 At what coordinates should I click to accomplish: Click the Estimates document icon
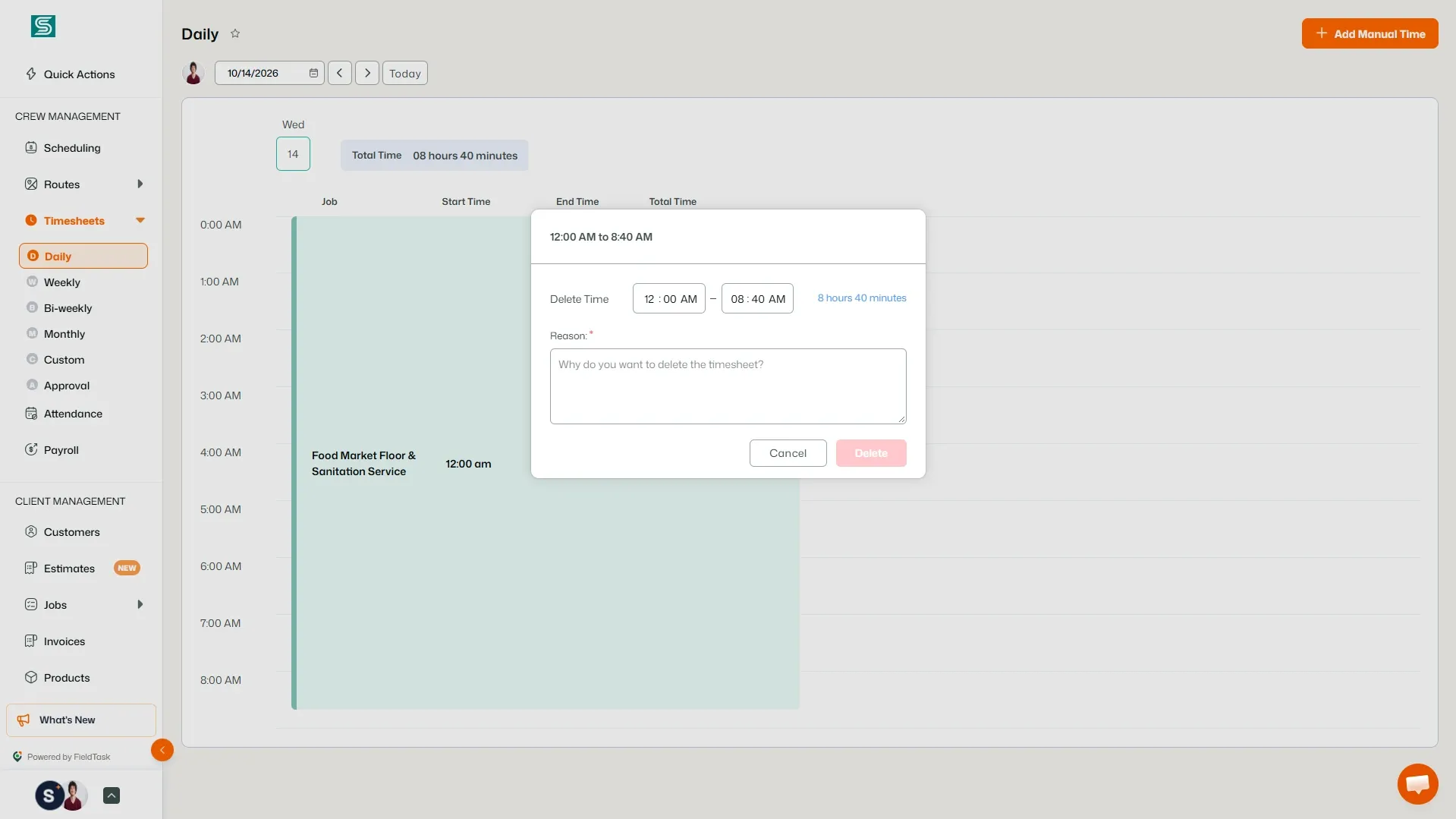31,568
